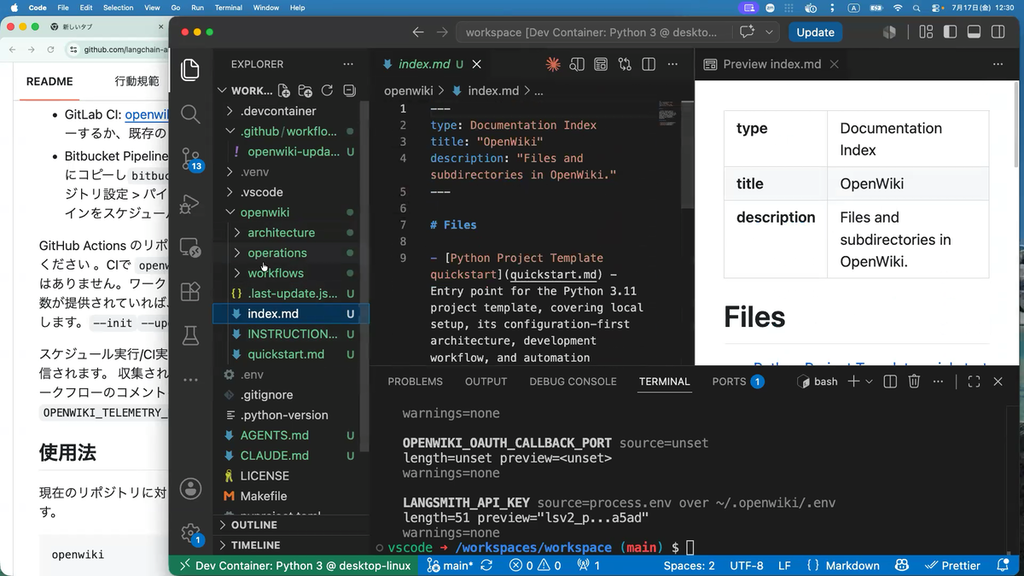Toggle maximized terminal panel size
This screenshot has width=1024, height=576.
coord(974,381)
